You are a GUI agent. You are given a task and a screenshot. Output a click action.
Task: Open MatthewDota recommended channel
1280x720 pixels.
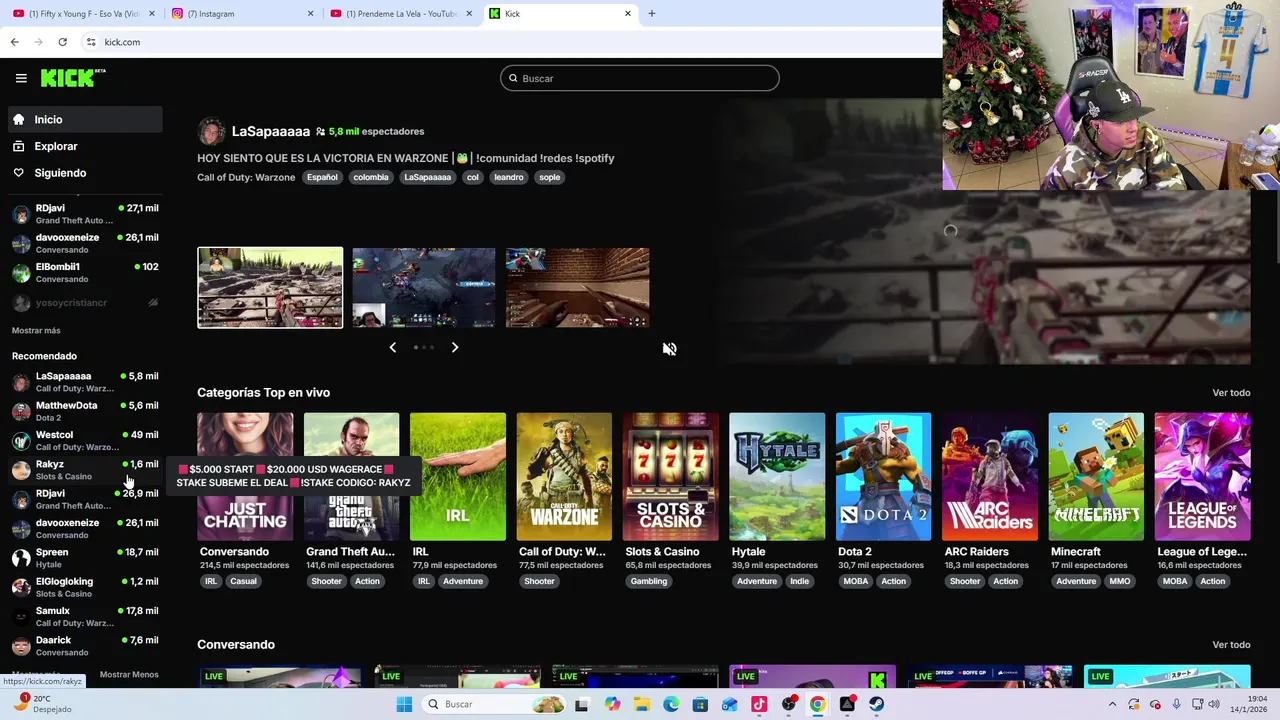pos(85,411)
